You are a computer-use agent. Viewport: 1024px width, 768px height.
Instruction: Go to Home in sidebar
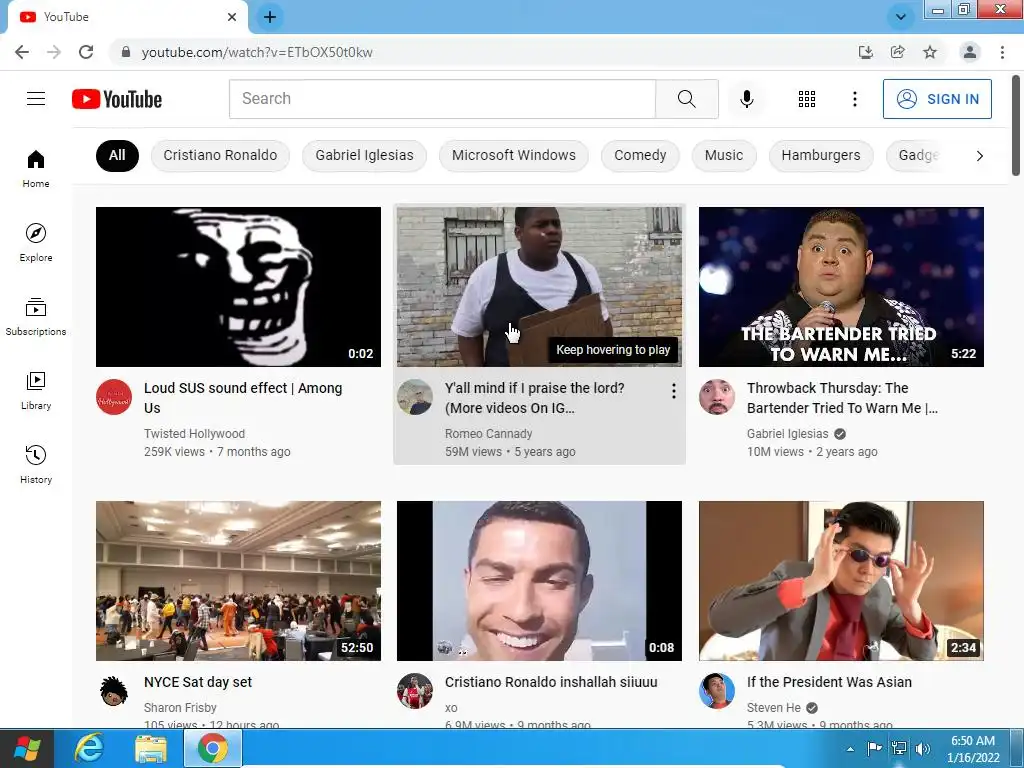coord(36,168)
